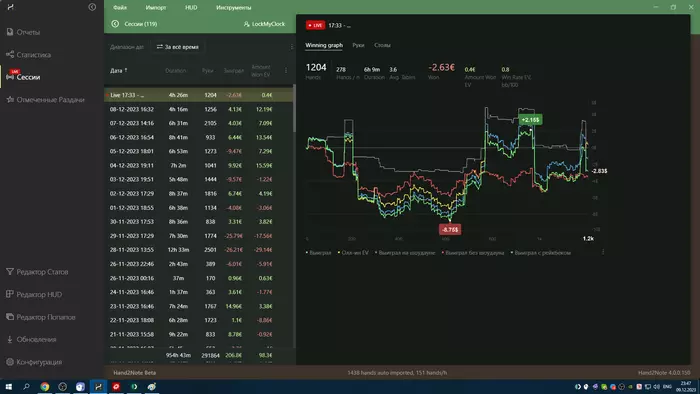The width and height of the screenshot is (700, 394).
Task: Select session 23-11-2023 16:46
Action: tap(199, 306)
